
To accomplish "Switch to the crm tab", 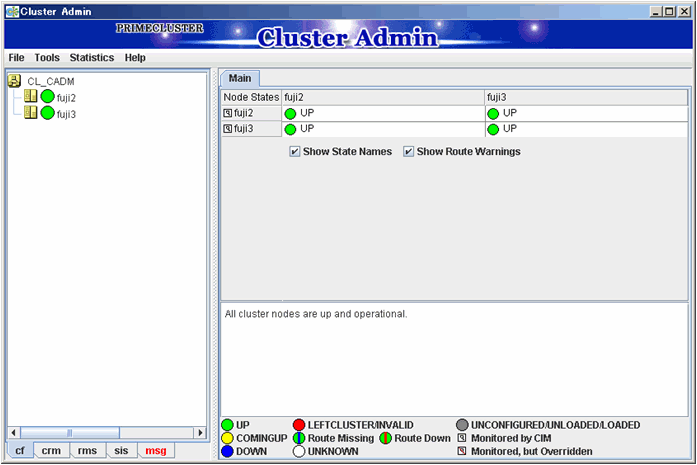I will (x=51, y=450).
